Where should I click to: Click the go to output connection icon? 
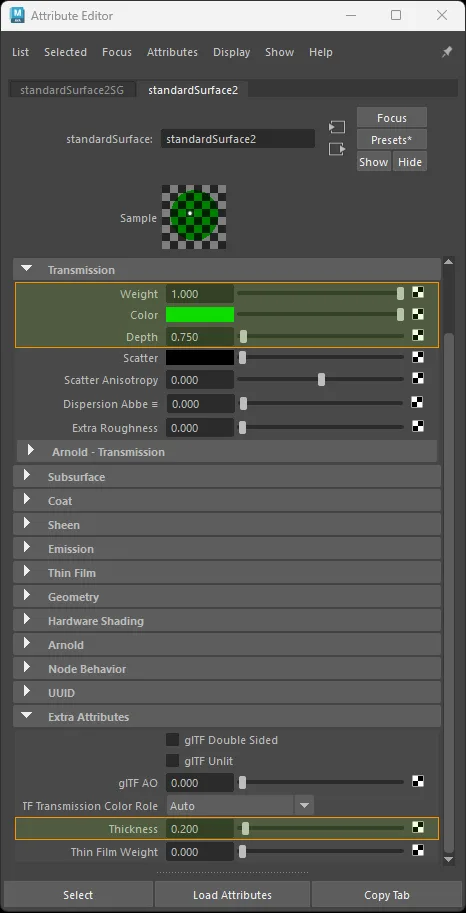(x=337, y=149)
